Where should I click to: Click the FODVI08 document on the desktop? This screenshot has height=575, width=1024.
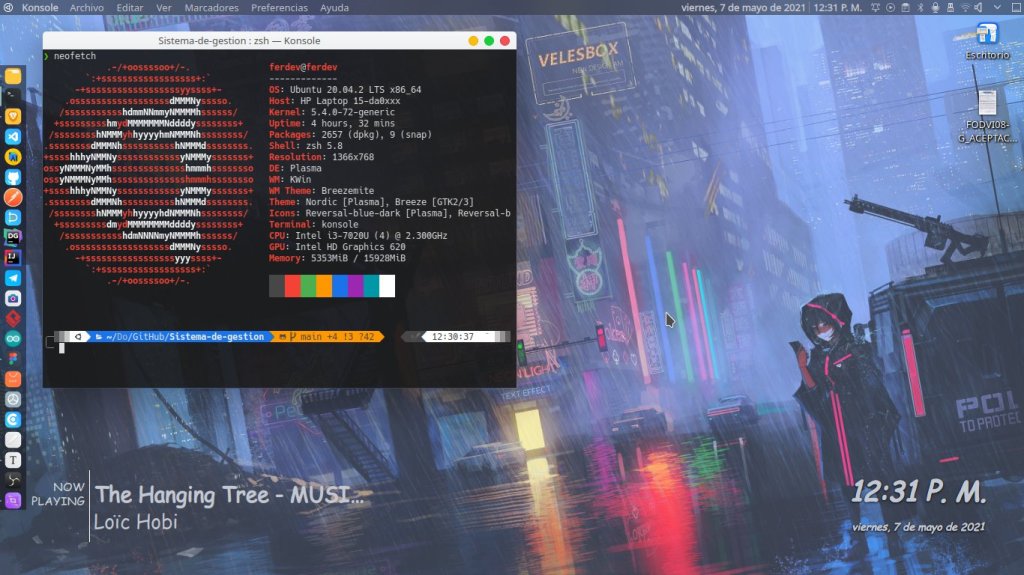tap(987, 115)
